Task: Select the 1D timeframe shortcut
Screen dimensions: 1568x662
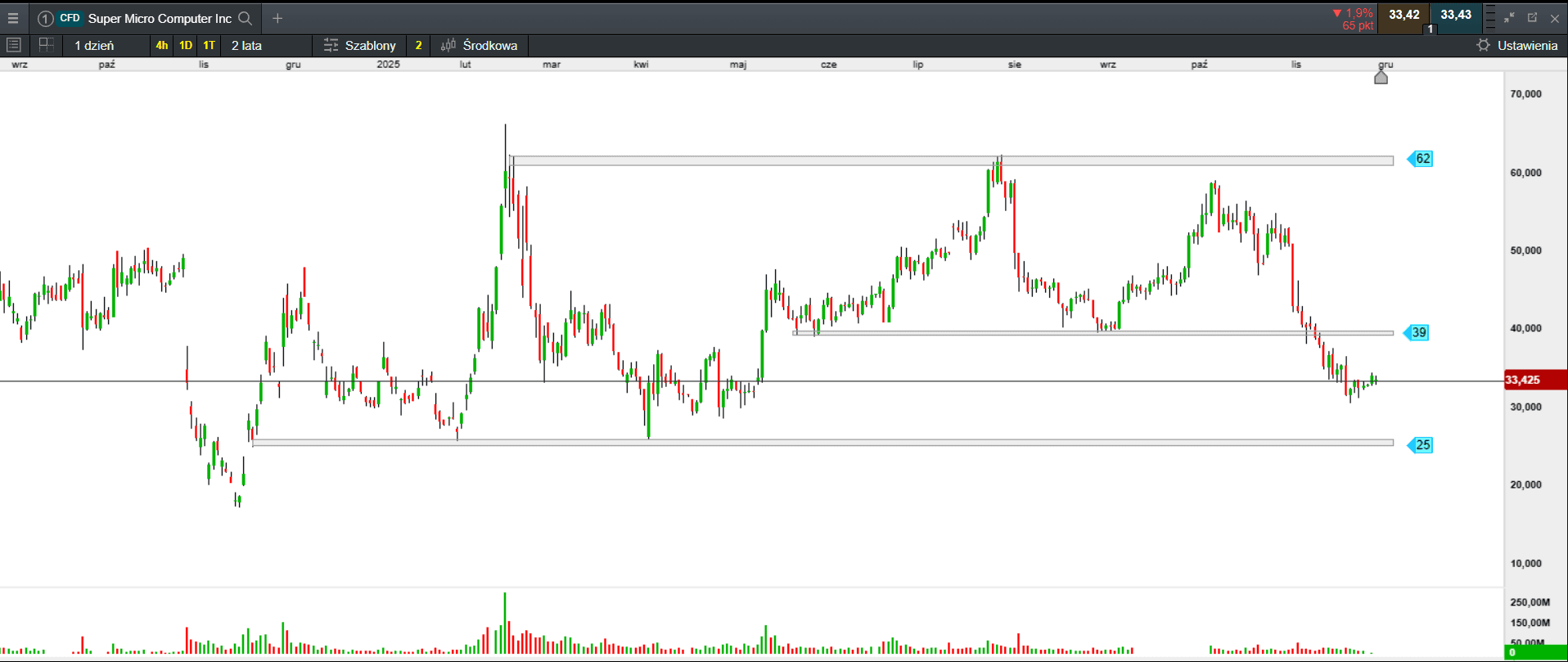Action: [186, 45]
